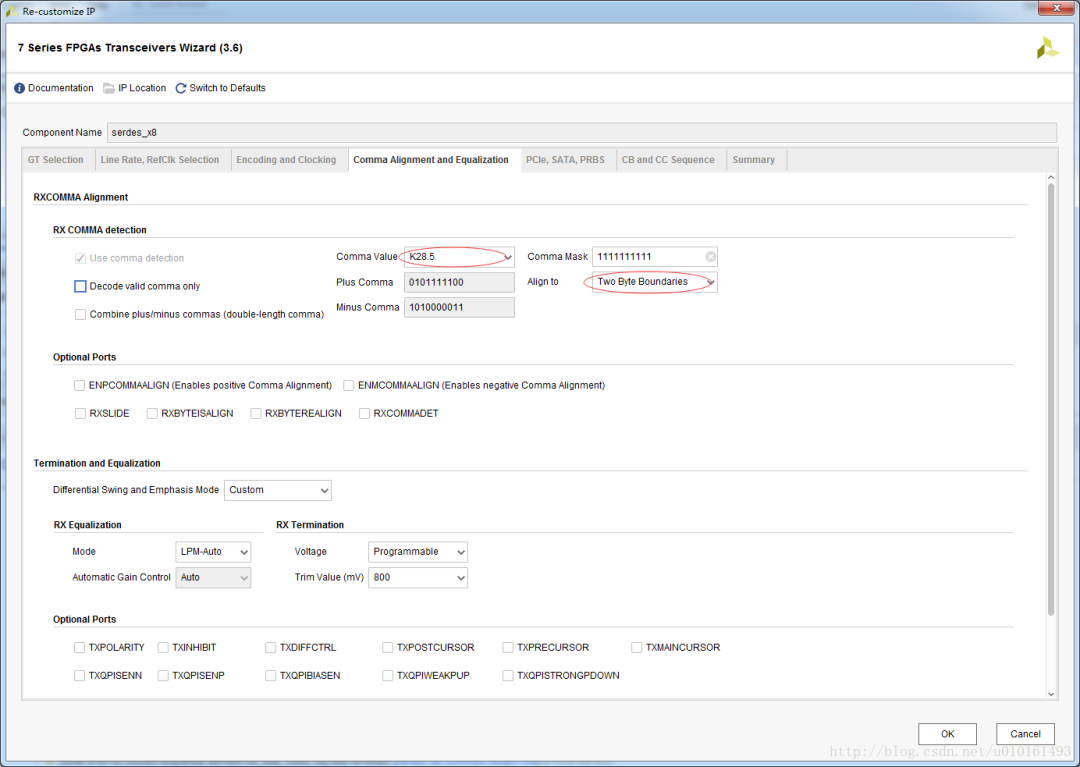Click the OK button
Screen dimensions: 1080x767
[947, 734]
